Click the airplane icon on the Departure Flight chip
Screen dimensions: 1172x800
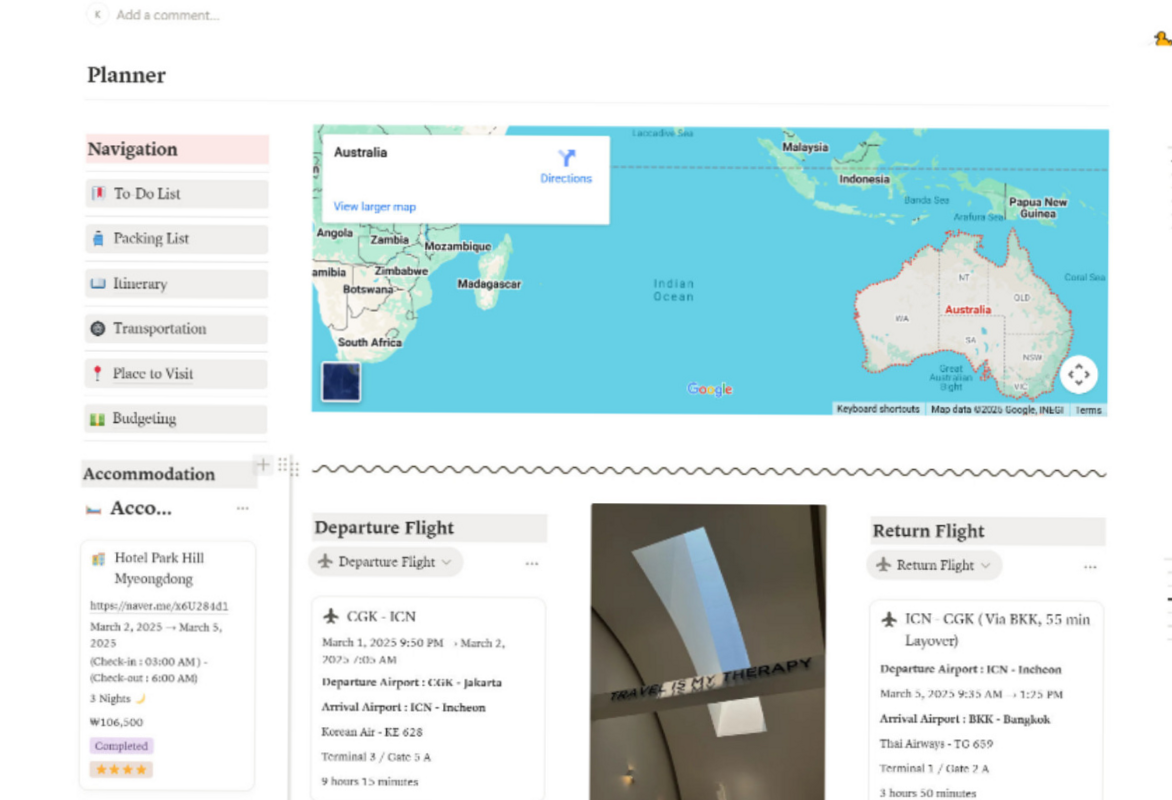pos(324,562)
